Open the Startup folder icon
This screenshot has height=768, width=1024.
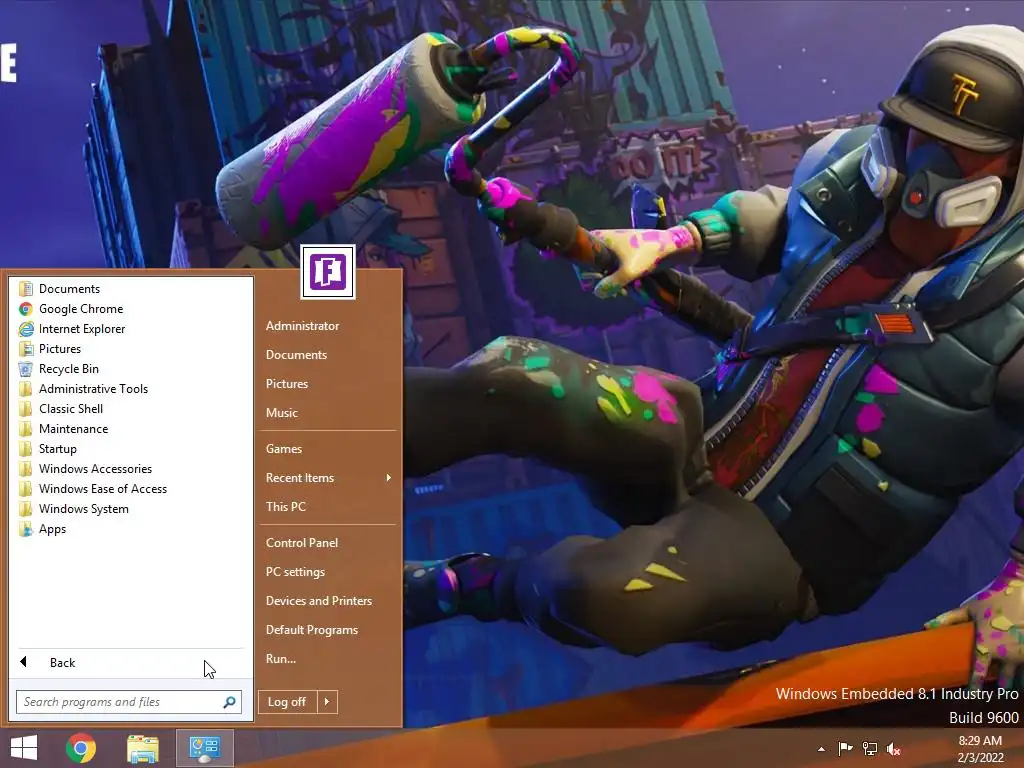click(25, 449)
